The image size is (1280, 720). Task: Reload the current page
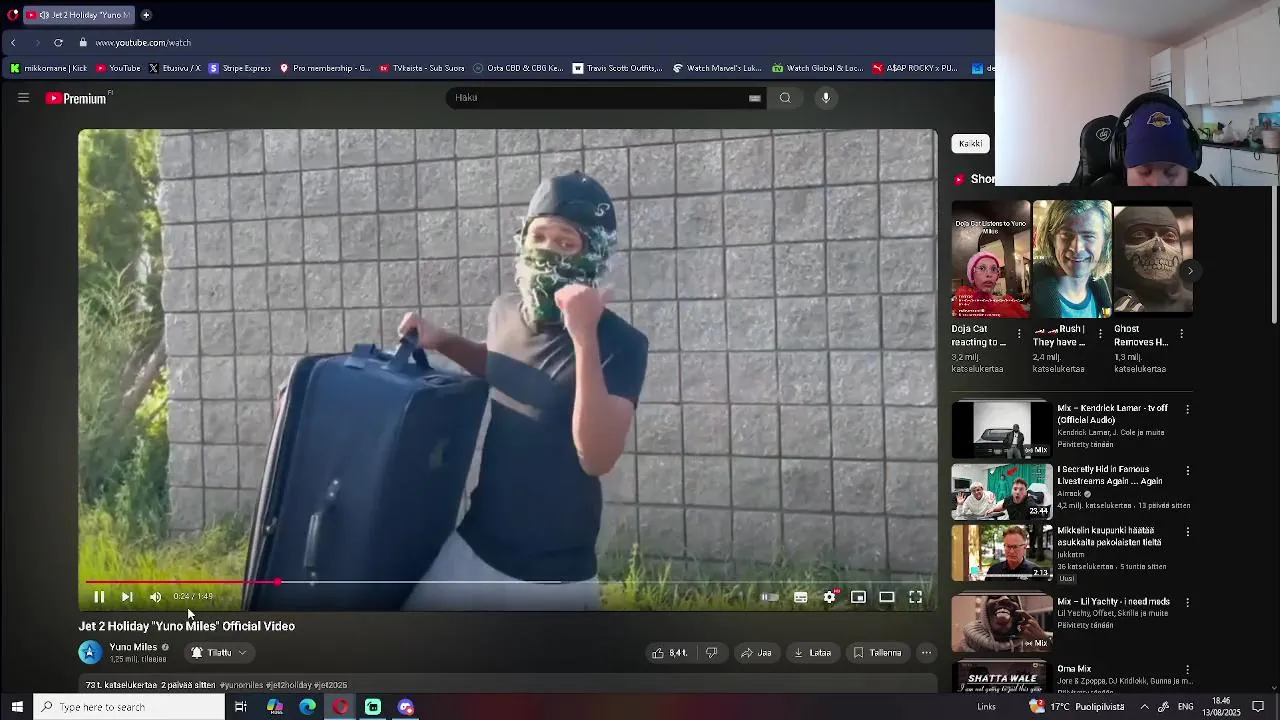(x=58, y=43)
